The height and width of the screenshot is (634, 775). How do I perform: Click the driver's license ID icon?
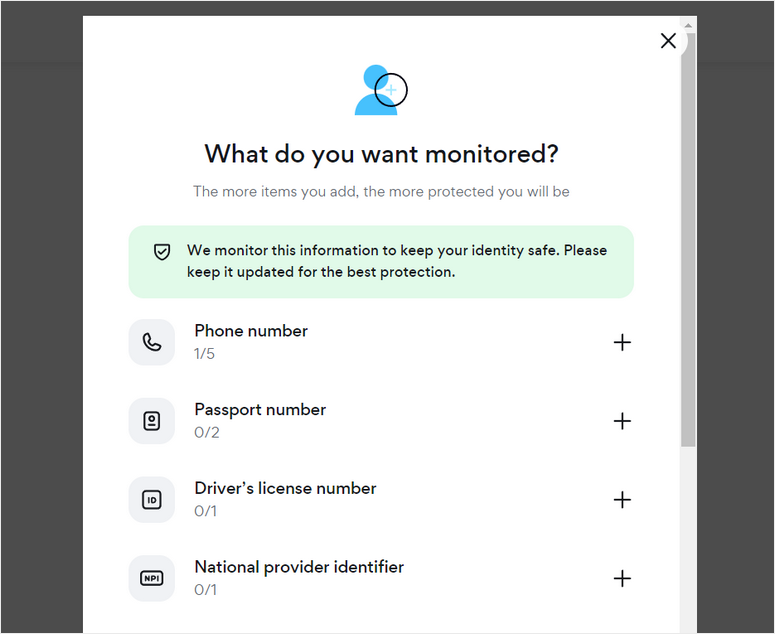pos(152,500)
